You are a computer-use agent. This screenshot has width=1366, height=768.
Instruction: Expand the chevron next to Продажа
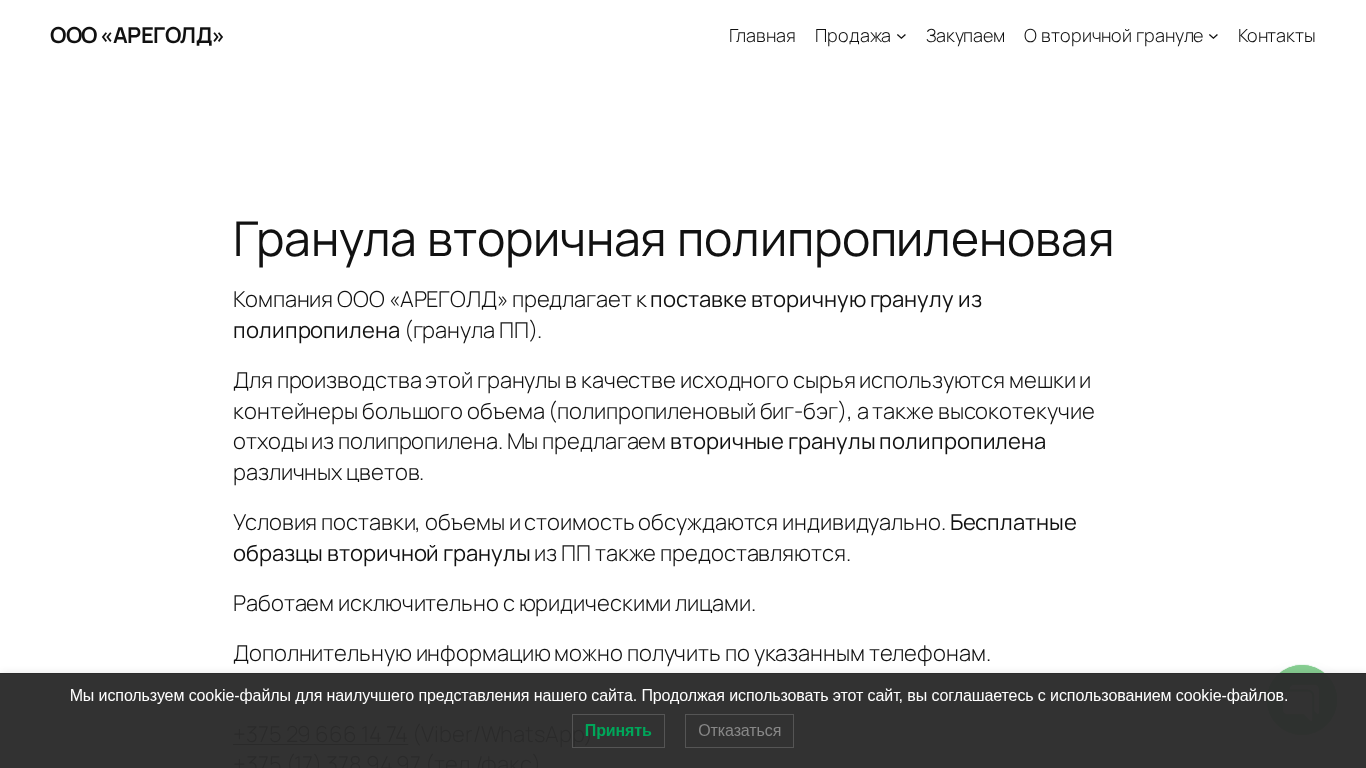pyautogui.click(x=901, y=36)
